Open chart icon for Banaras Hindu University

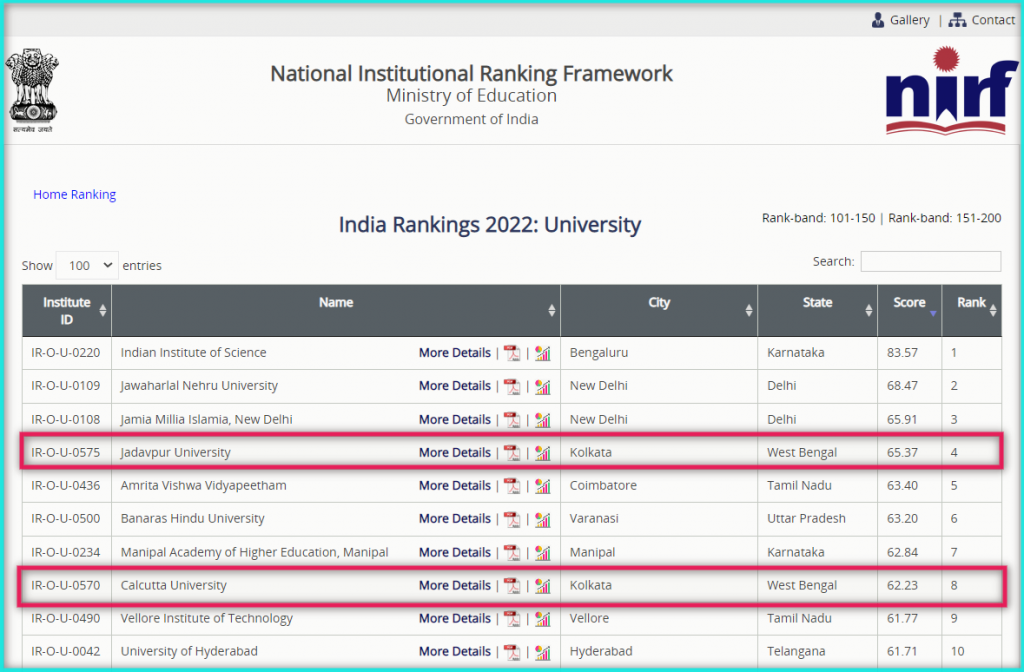[543, 519]
